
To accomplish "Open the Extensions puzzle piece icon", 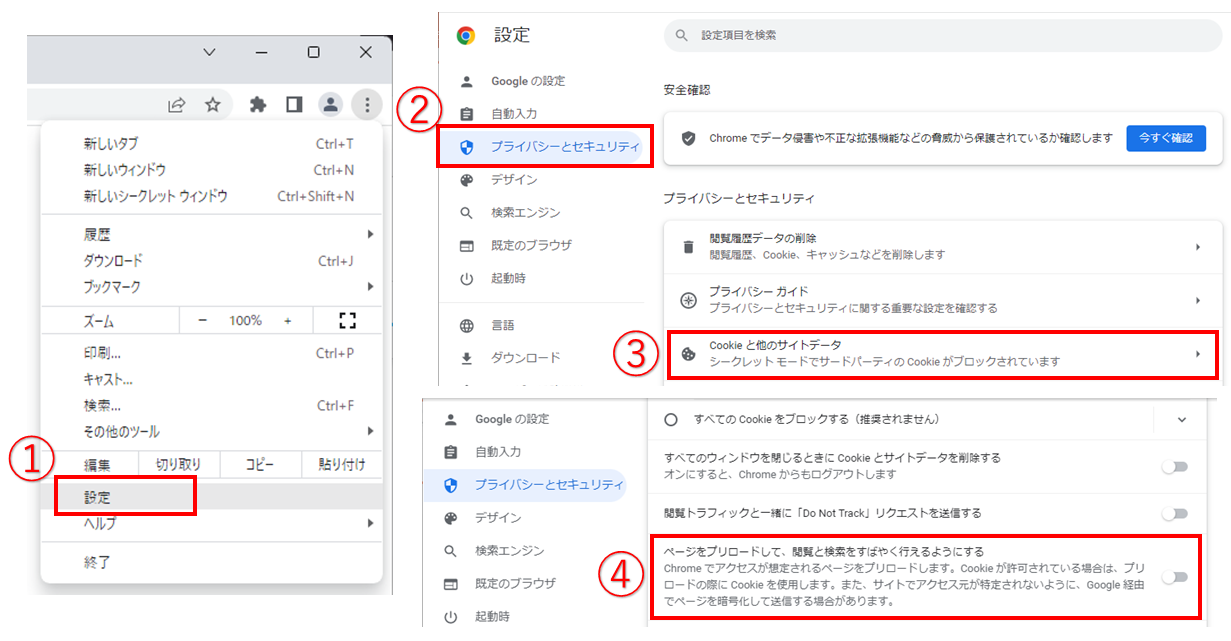I will 258,104.
